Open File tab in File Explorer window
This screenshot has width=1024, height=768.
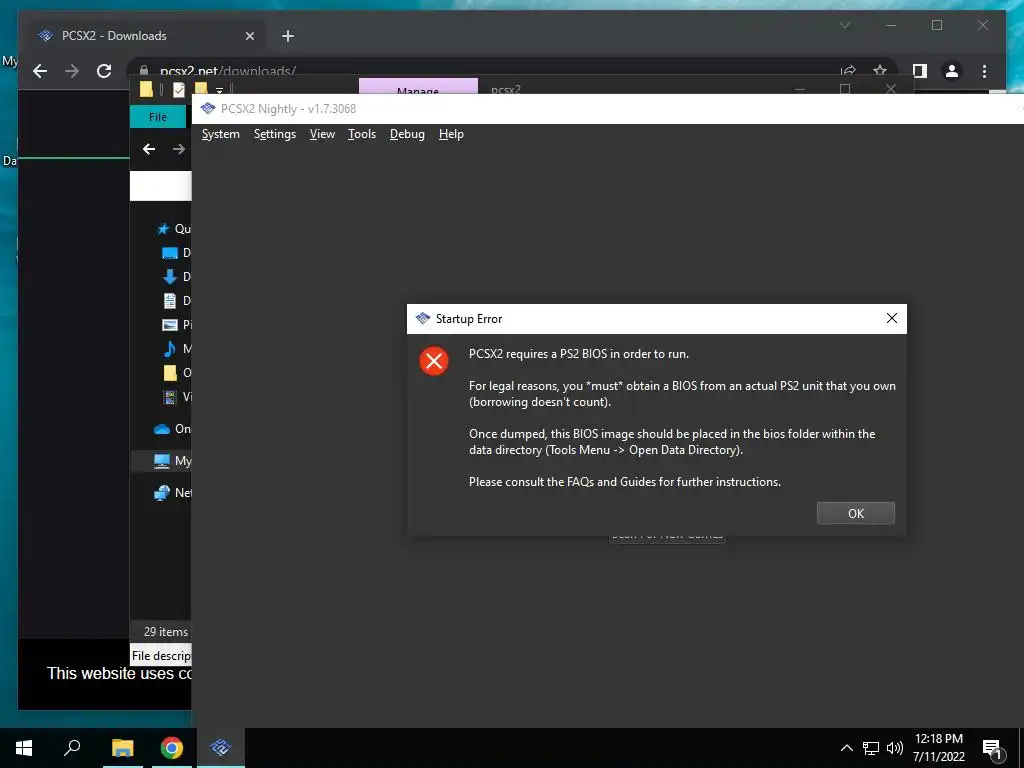coord(158,117)
